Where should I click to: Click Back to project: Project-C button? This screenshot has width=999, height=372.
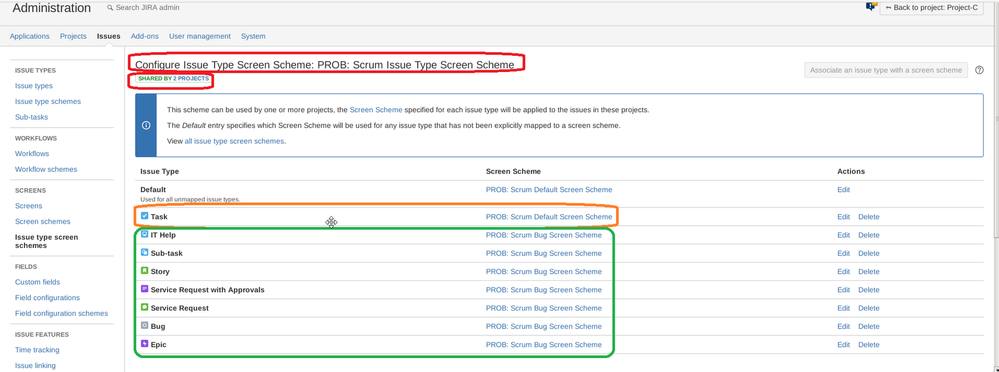[x=931, y=8]
